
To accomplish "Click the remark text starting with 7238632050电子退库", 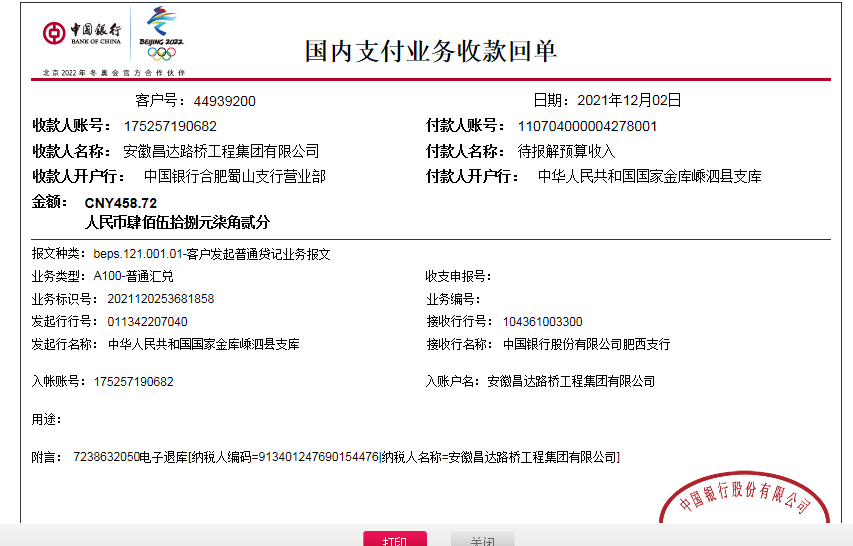I will coord(346,457).
